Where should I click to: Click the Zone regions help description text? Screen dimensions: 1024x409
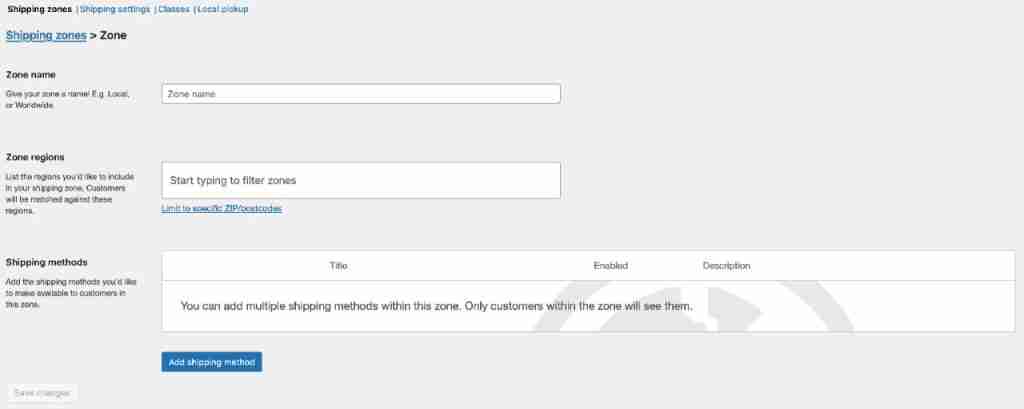tap(68, 193)
